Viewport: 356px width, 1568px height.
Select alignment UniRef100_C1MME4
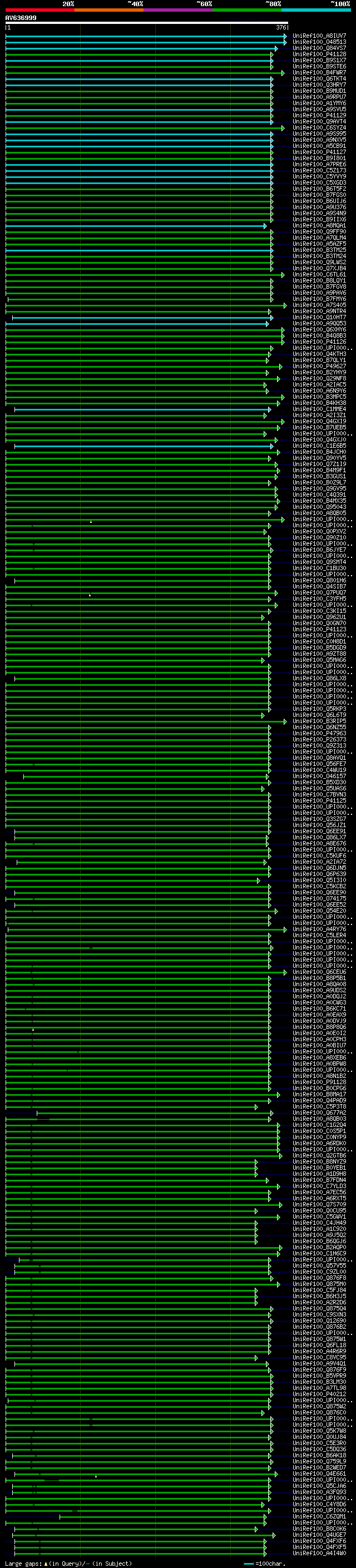click(319, 409)
